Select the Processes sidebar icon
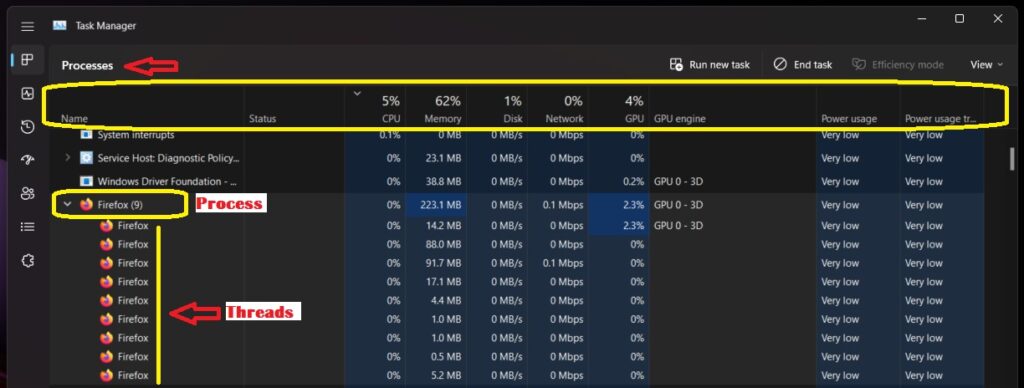The height and width of the screenshot is (388, 1024). pos(27,60)
